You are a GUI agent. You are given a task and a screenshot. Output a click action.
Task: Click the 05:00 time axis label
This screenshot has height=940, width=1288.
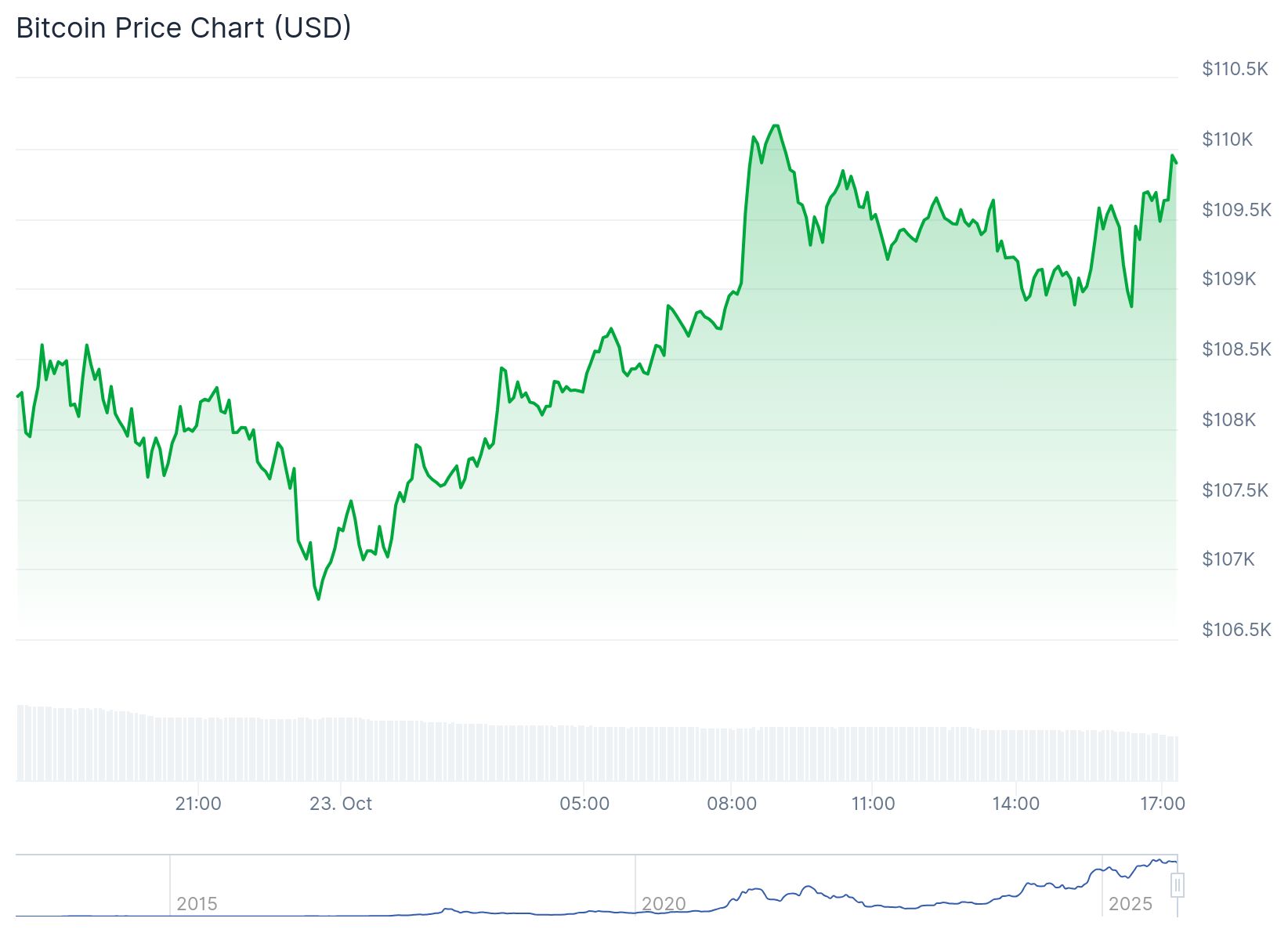[x=584, y=804]
